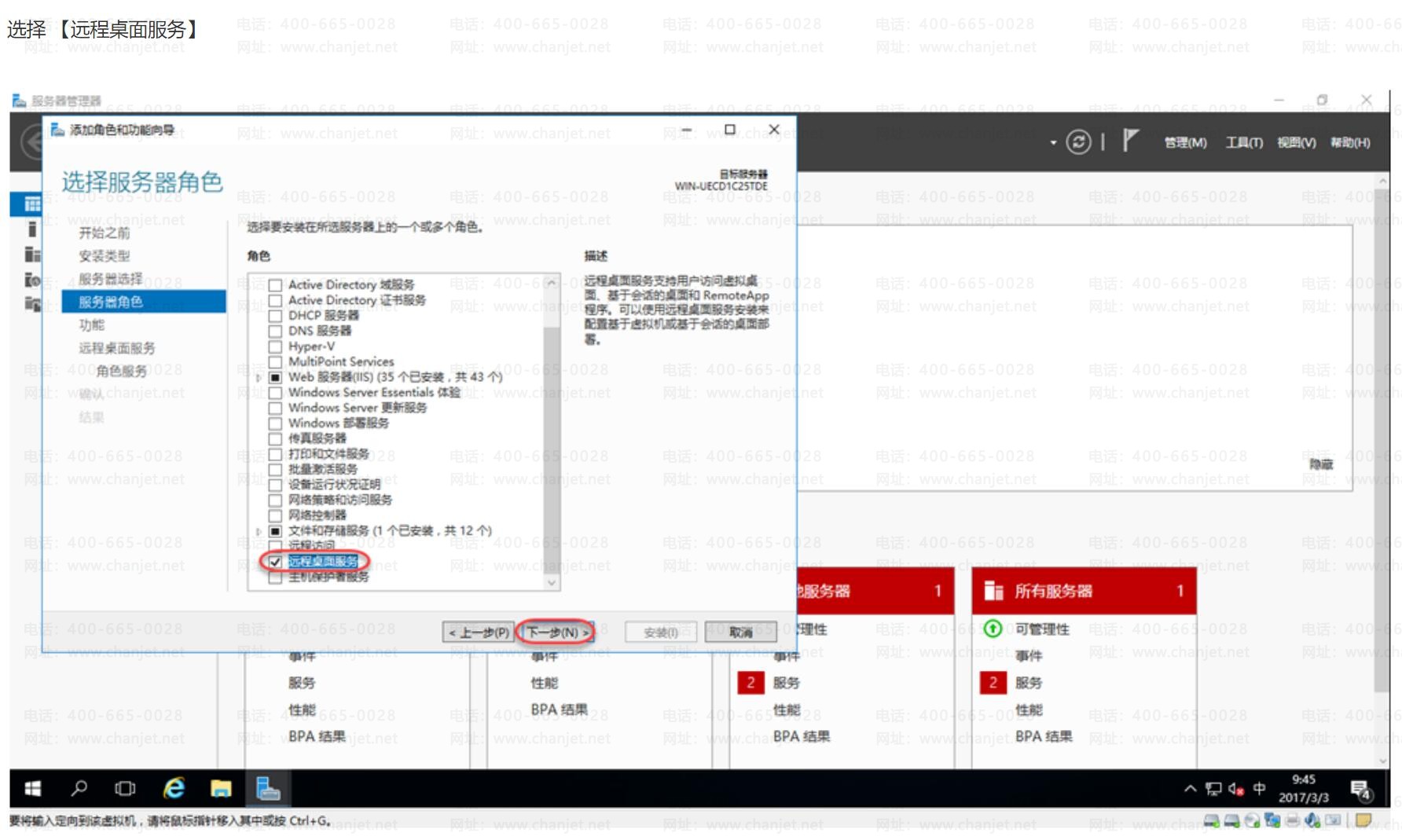Open taskbar search magnifier
Viewport: 1402px width, 840px height.
pos(79,788)
